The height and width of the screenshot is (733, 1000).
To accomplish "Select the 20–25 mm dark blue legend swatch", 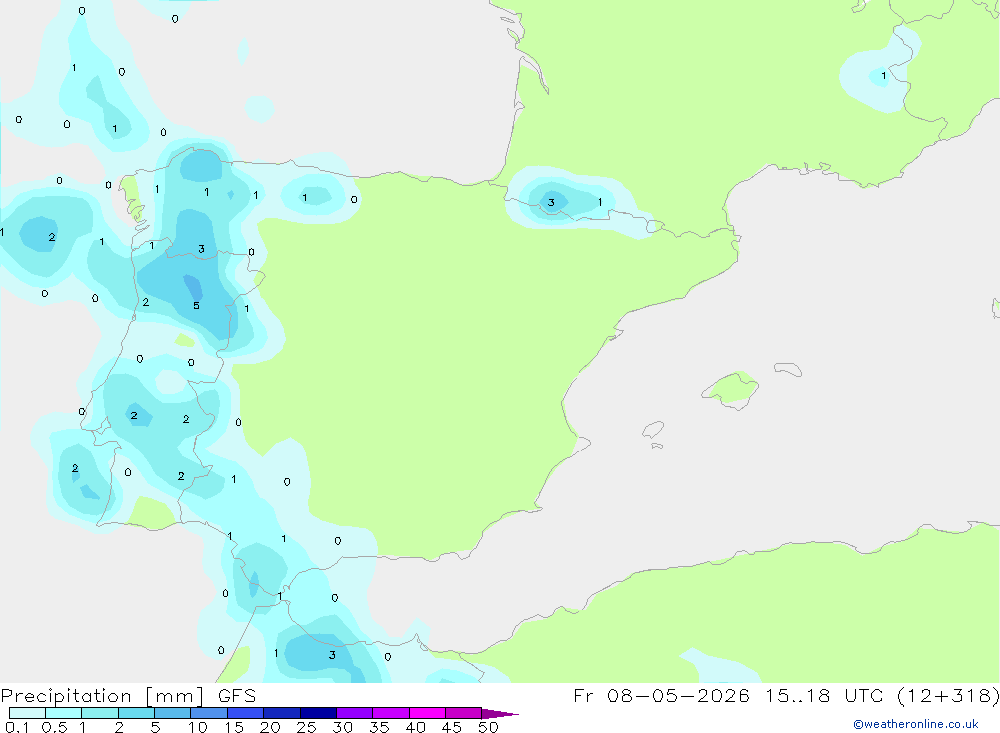I will point(282,713).
